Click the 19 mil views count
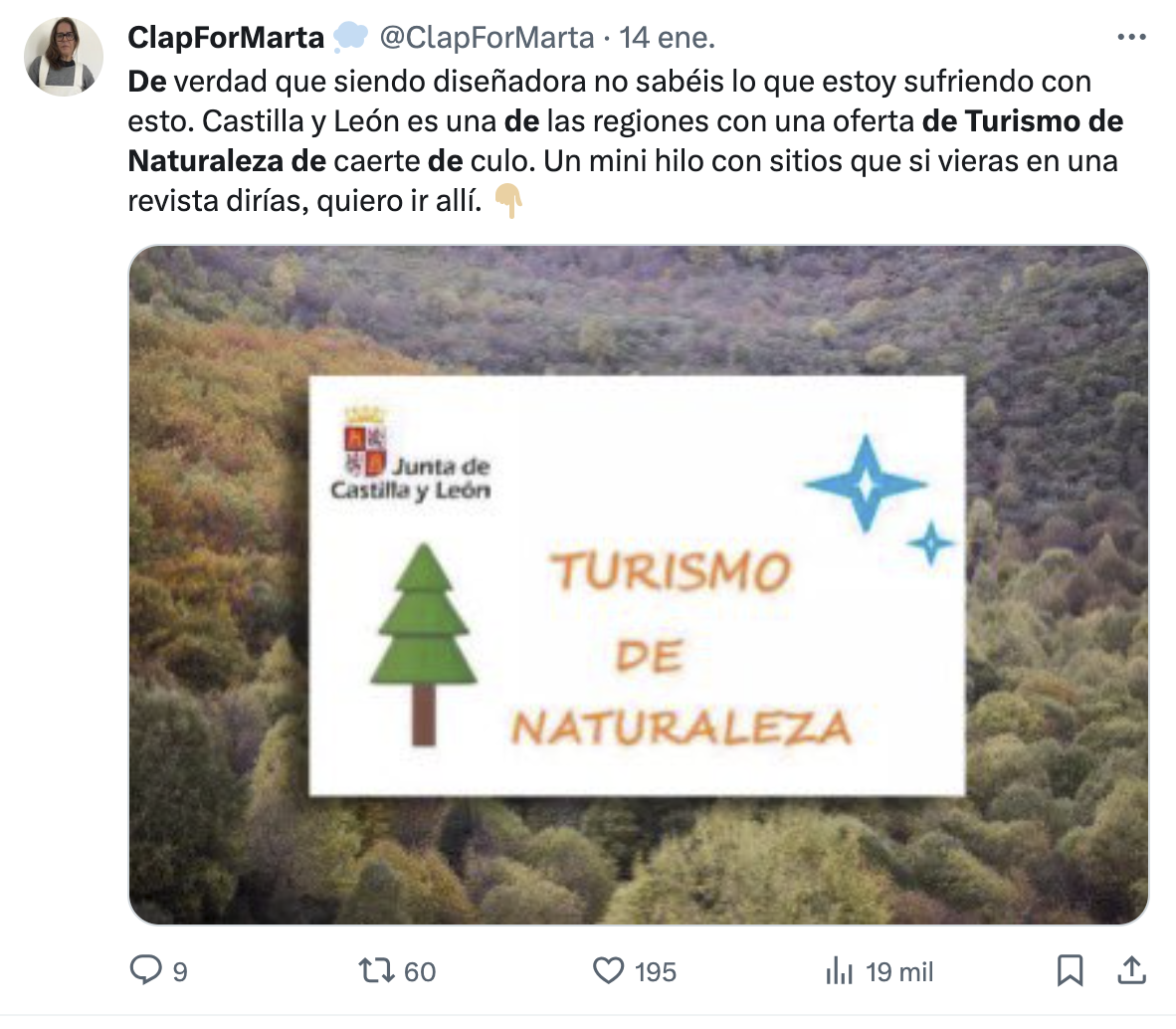 tap(899, 972)
